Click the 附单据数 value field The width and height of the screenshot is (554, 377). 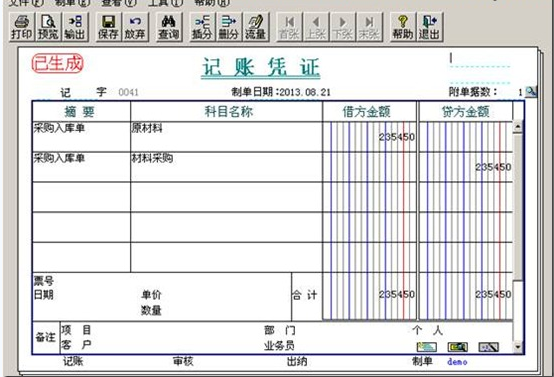click(511, 92)
